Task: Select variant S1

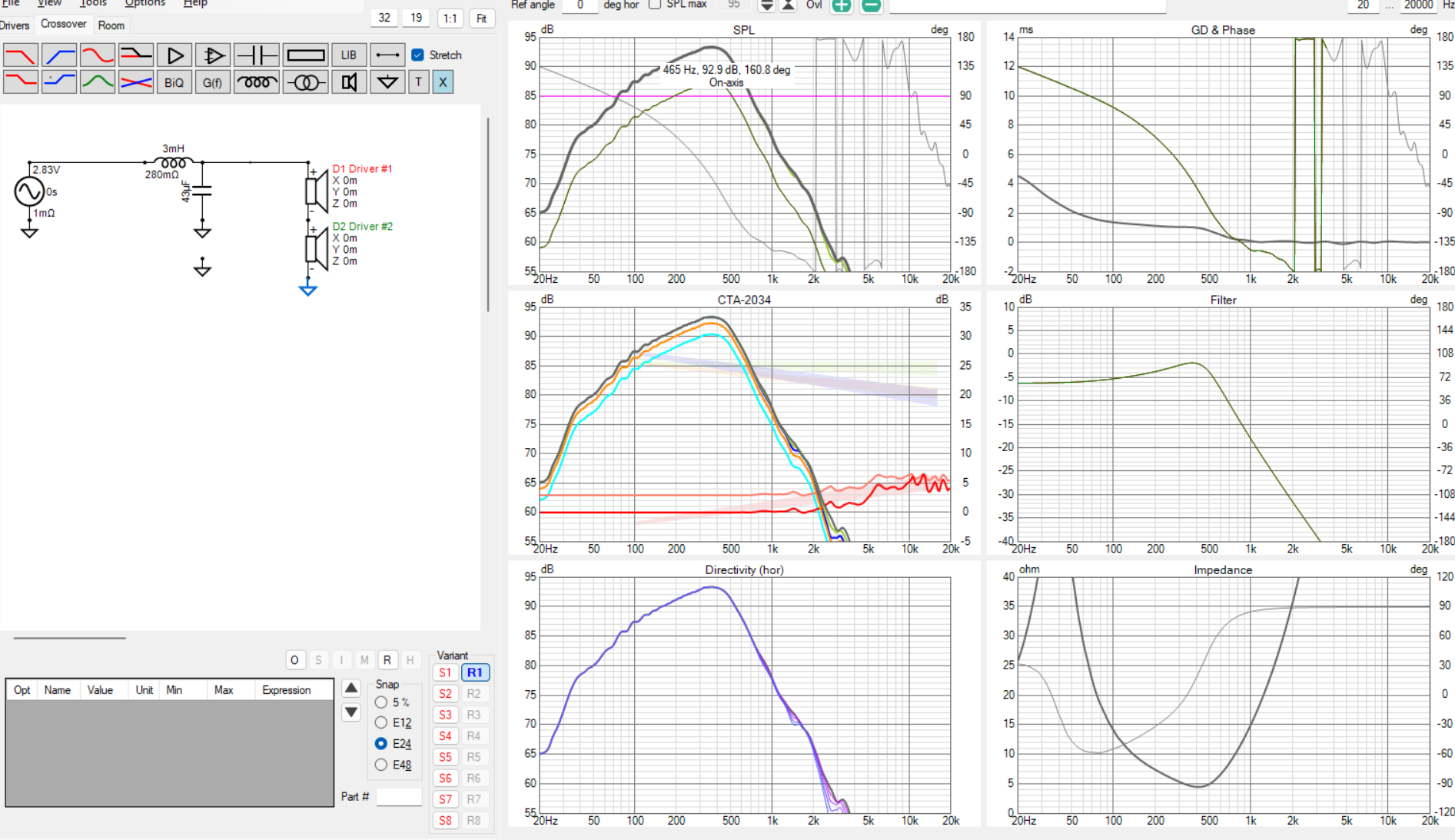Action: coord(445,672)
